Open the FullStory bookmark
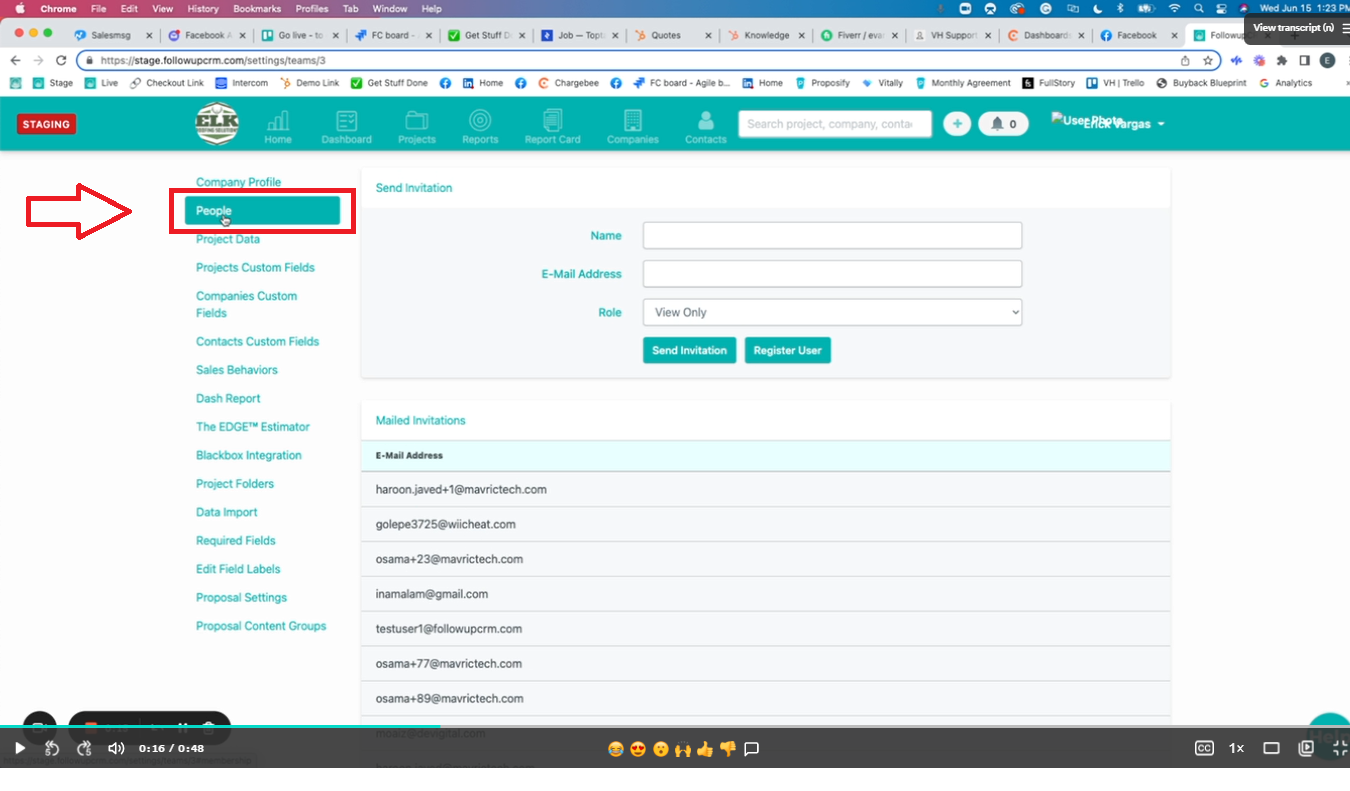The width and height of the screenshot is (1350, 791). point(1048,83)
